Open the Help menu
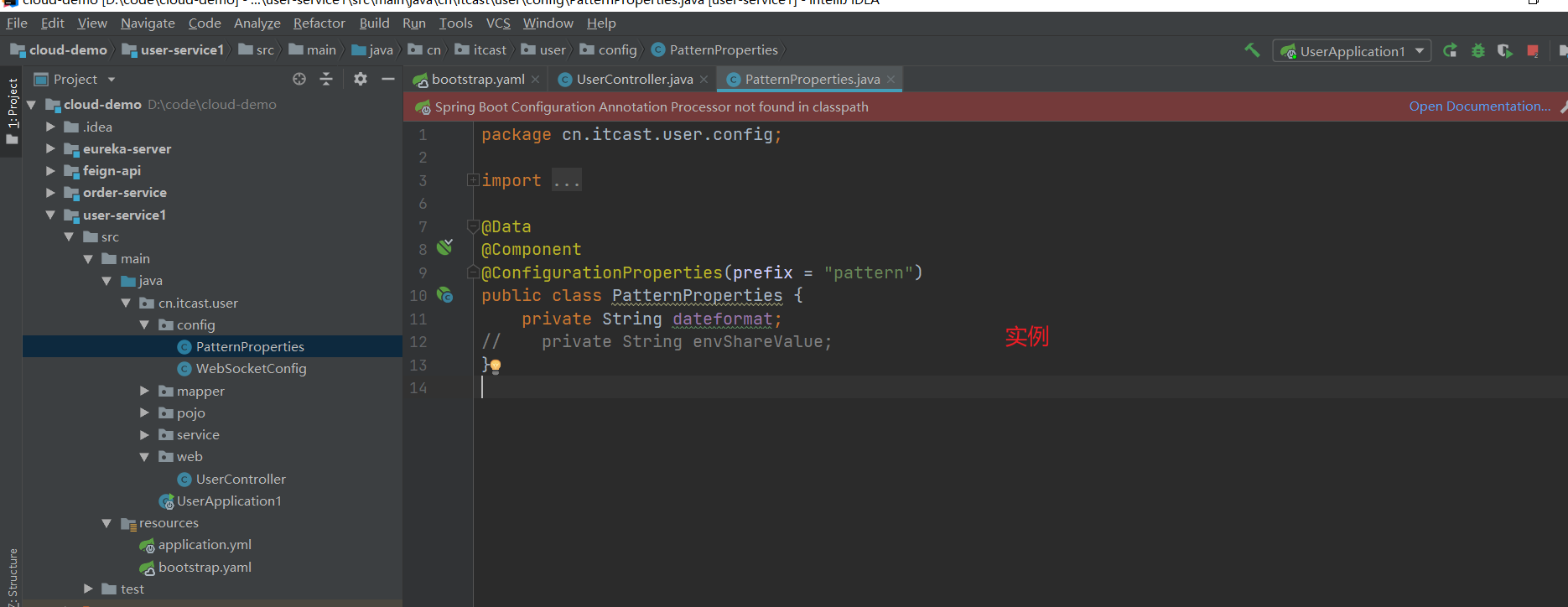The image size is (1568, 607). (x=601, y=23)
